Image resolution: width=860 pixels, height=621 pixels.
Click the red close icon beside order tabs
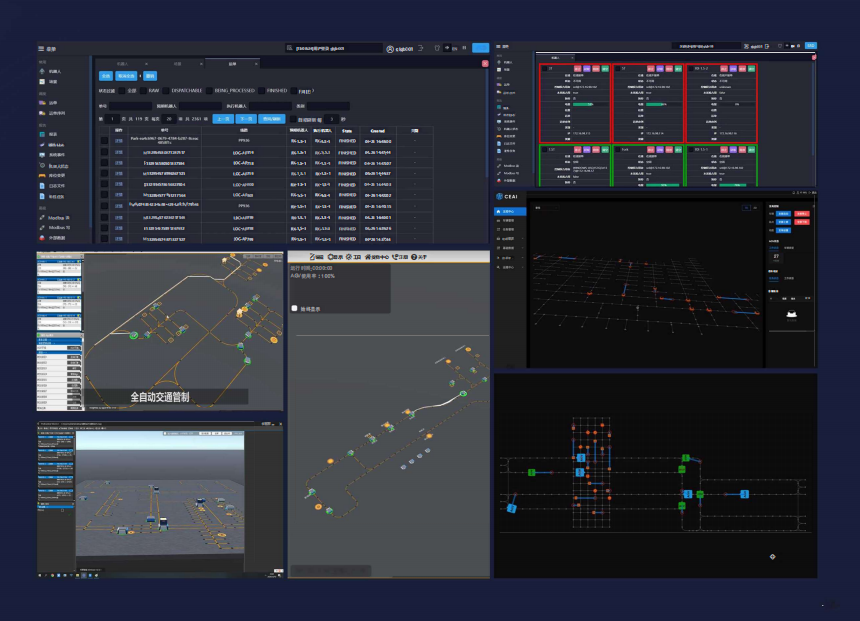(484, 63)
